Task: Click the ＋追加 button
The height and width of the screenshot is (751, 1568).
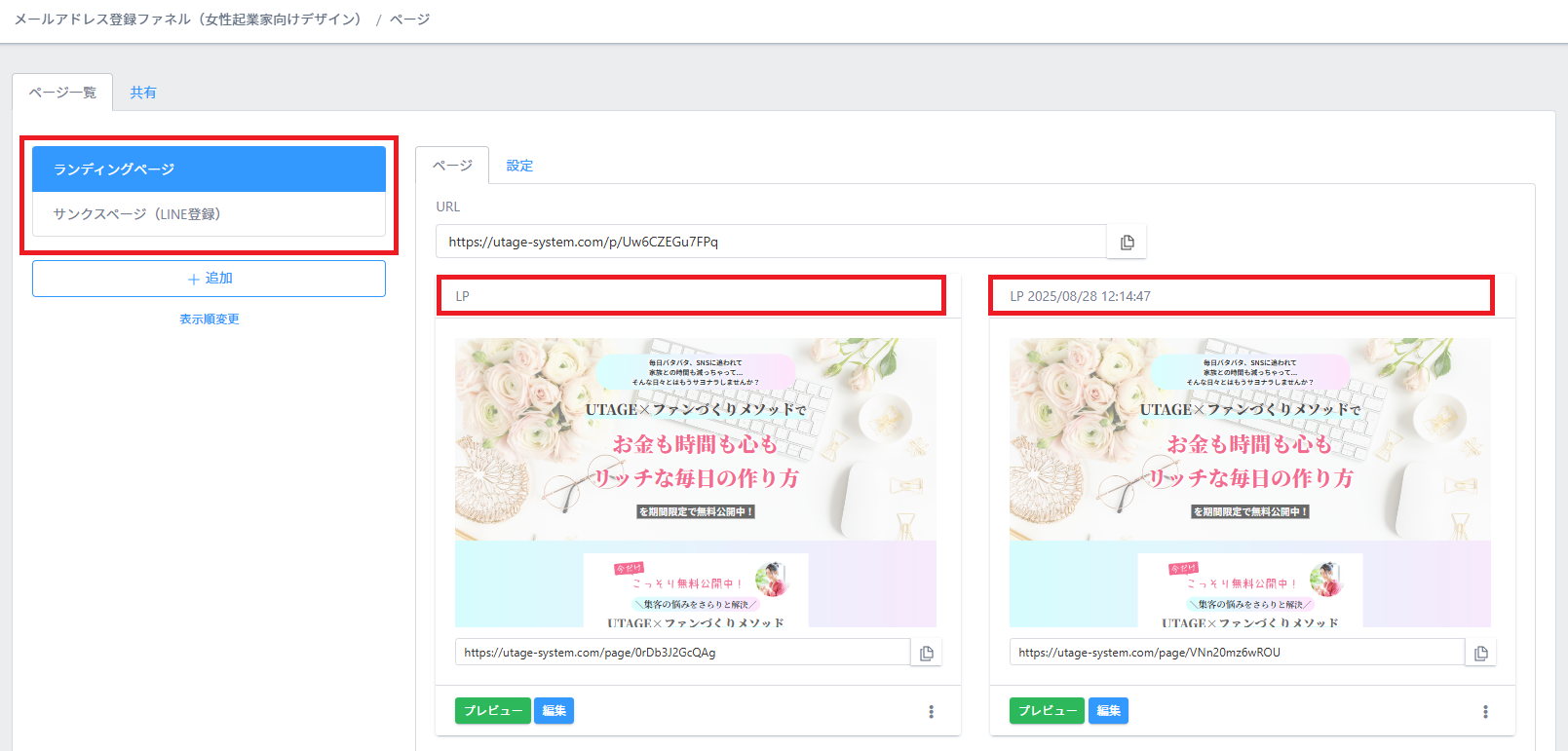Action: coord(209,279)
